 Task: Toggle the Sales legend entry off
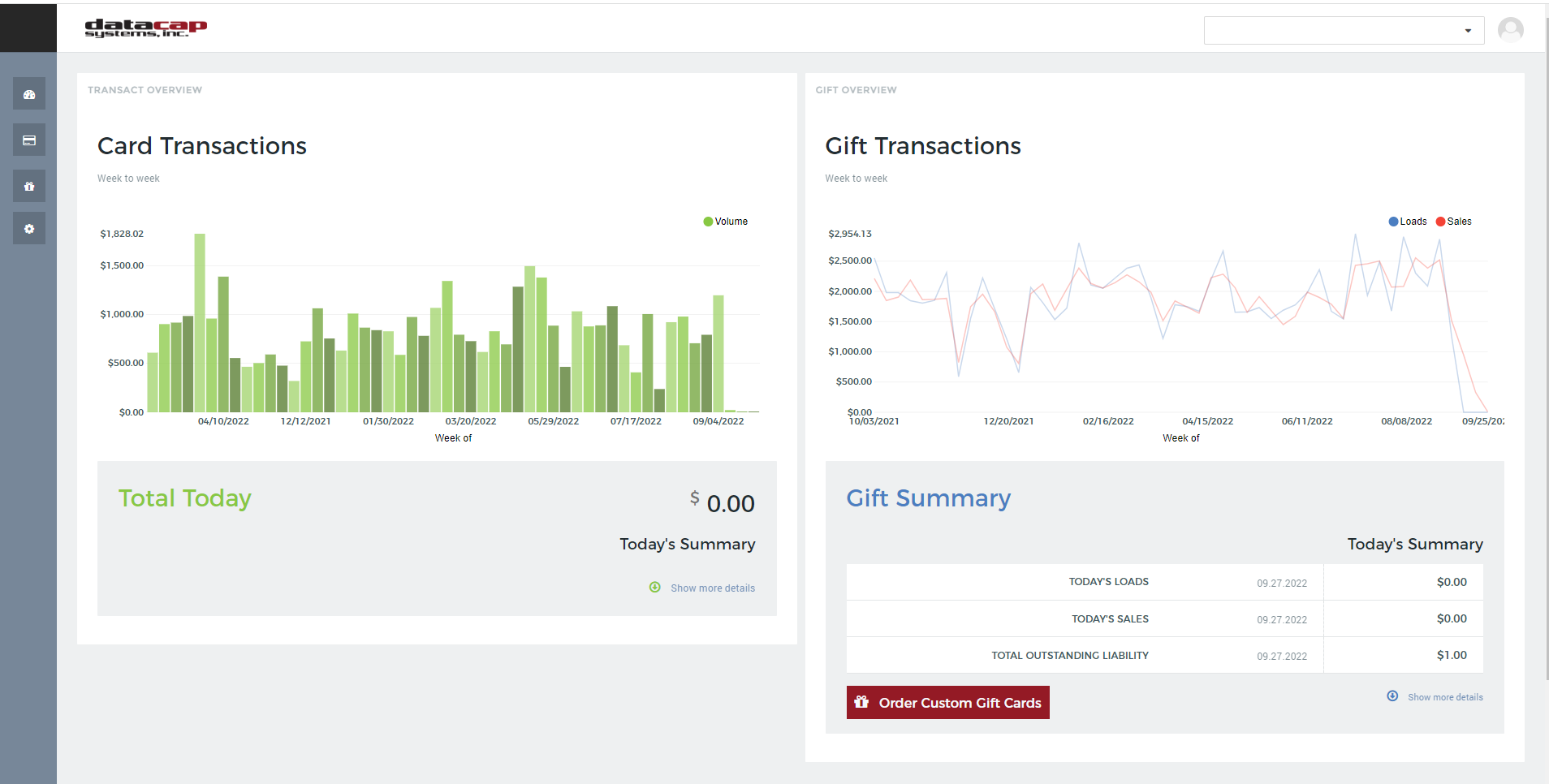[1453, 221]
